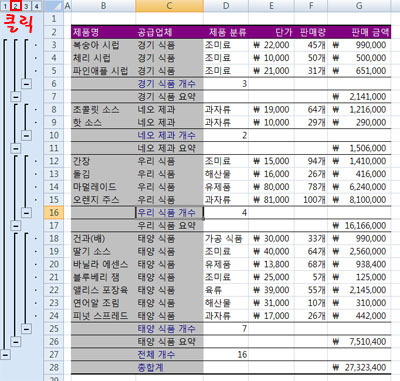Collapse the group beside row 16 우리 식품 개수

[x=27, y=213]
